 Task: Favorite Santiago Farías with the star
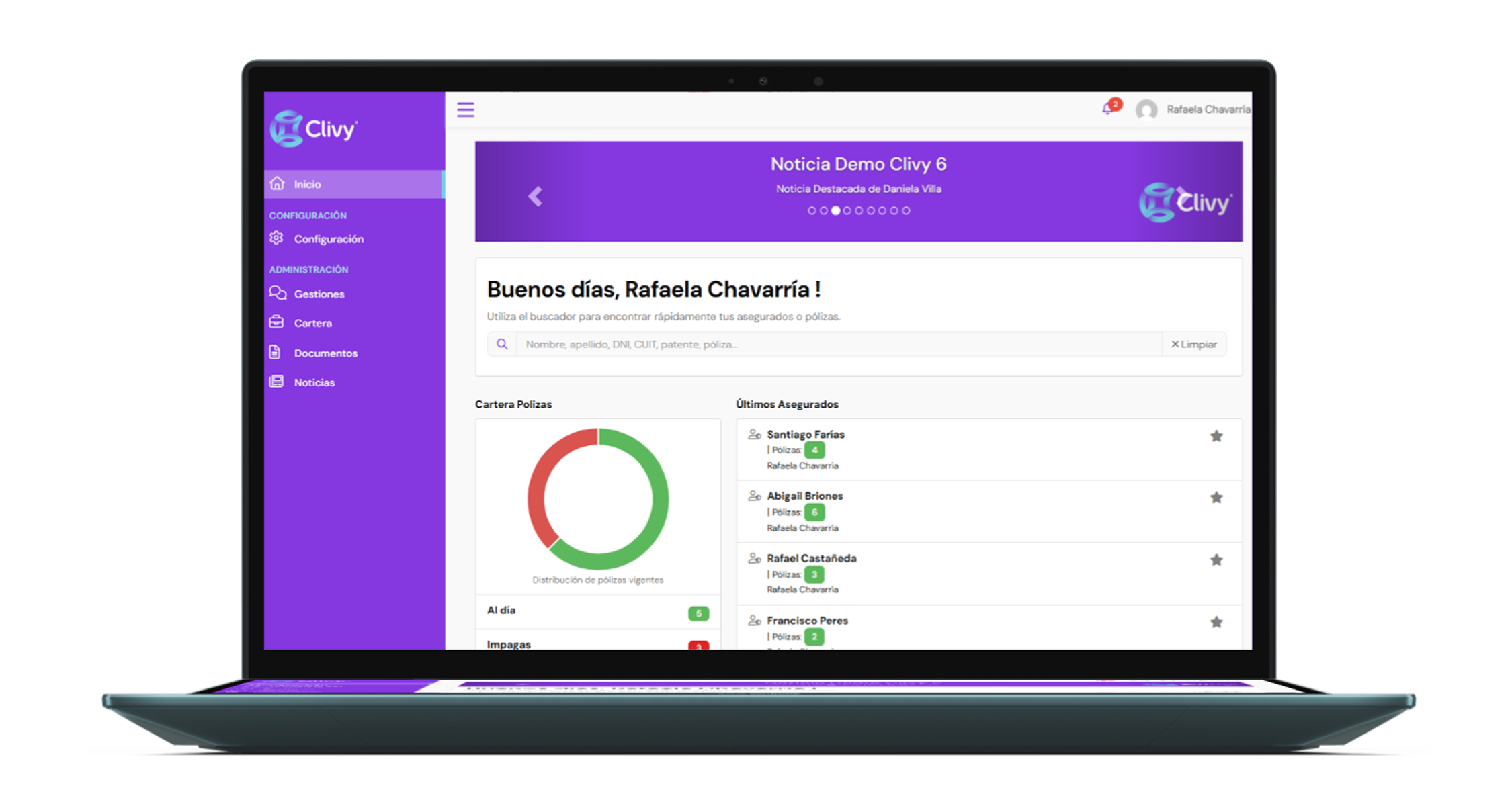(1216, 436)
